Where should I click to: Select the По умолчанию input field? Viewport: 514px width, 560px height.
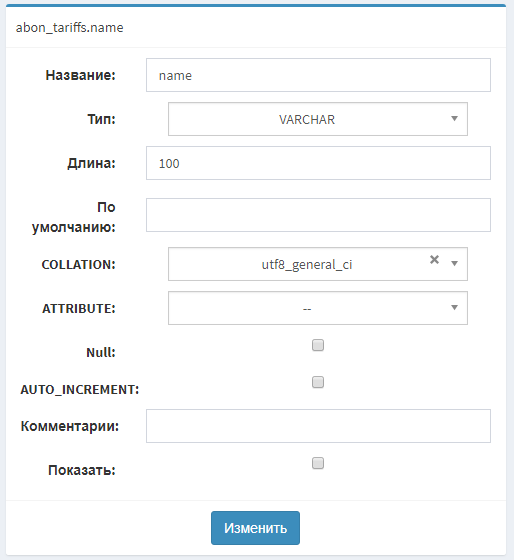click(x=318, y=215)
